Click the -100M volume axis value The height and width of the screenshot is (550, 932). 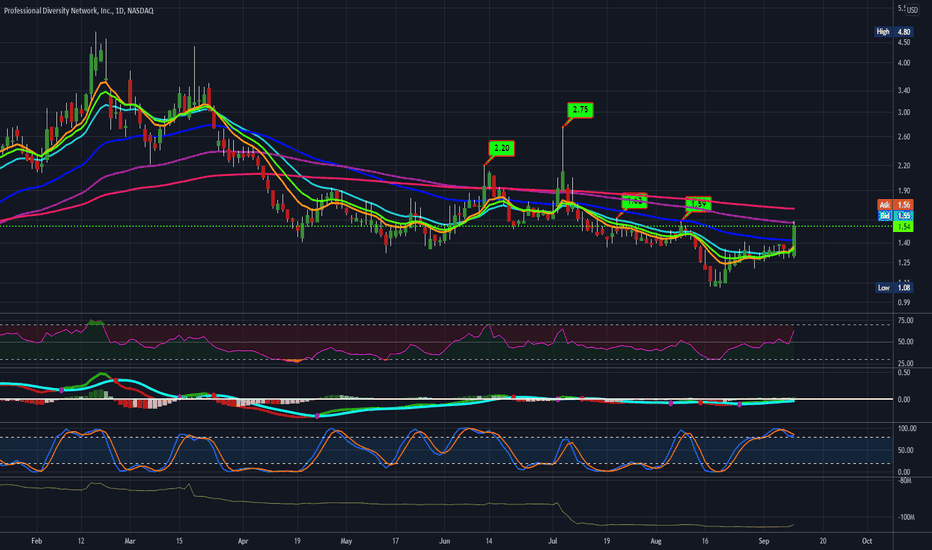coord(906,517)
